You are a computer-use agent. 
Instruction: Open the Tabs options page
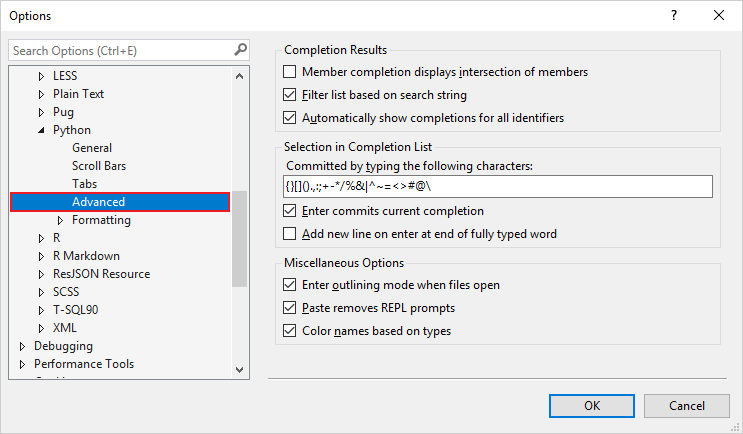point(85,184)
